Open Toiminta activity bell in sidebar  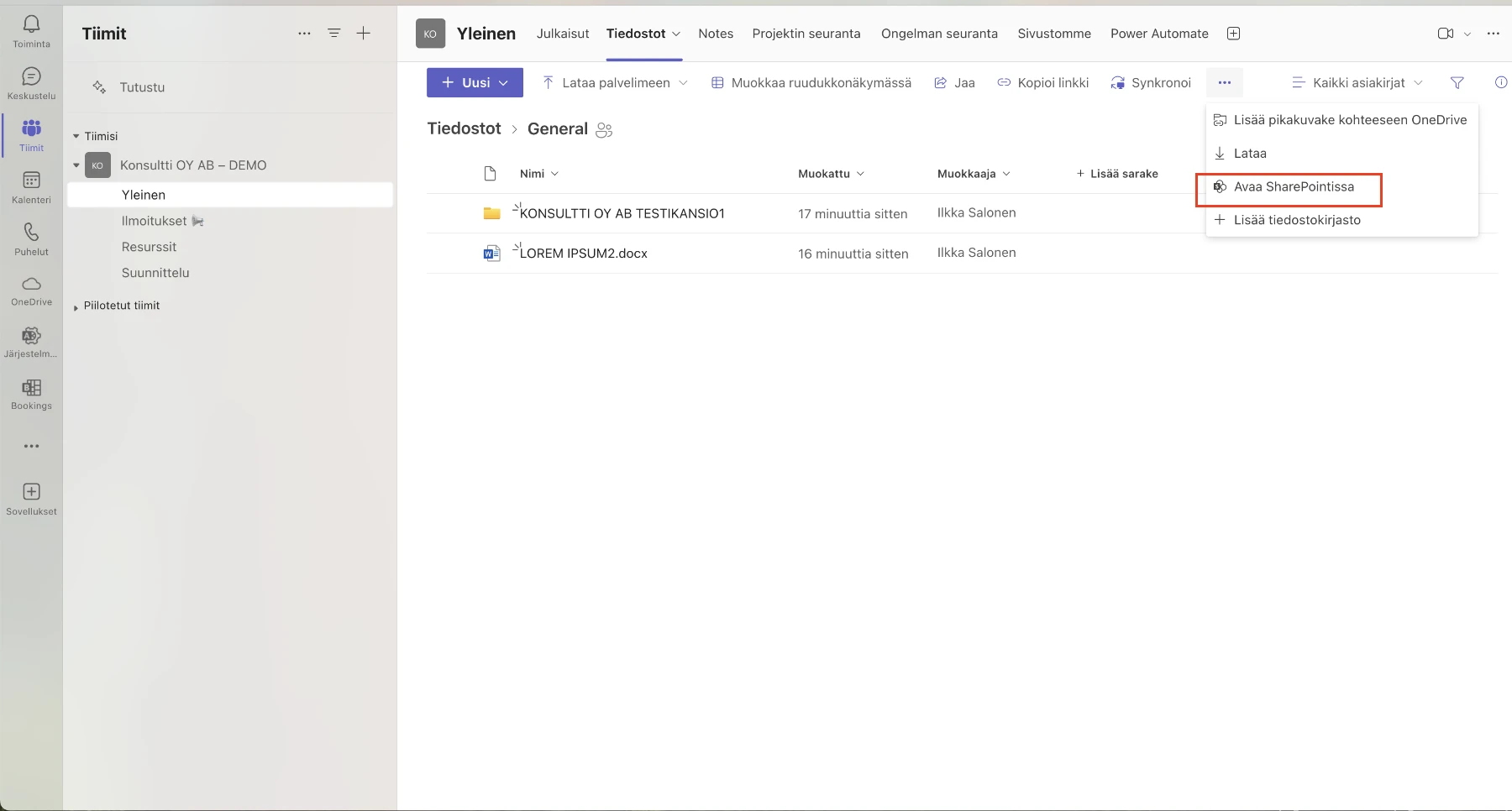coord(31,31)
